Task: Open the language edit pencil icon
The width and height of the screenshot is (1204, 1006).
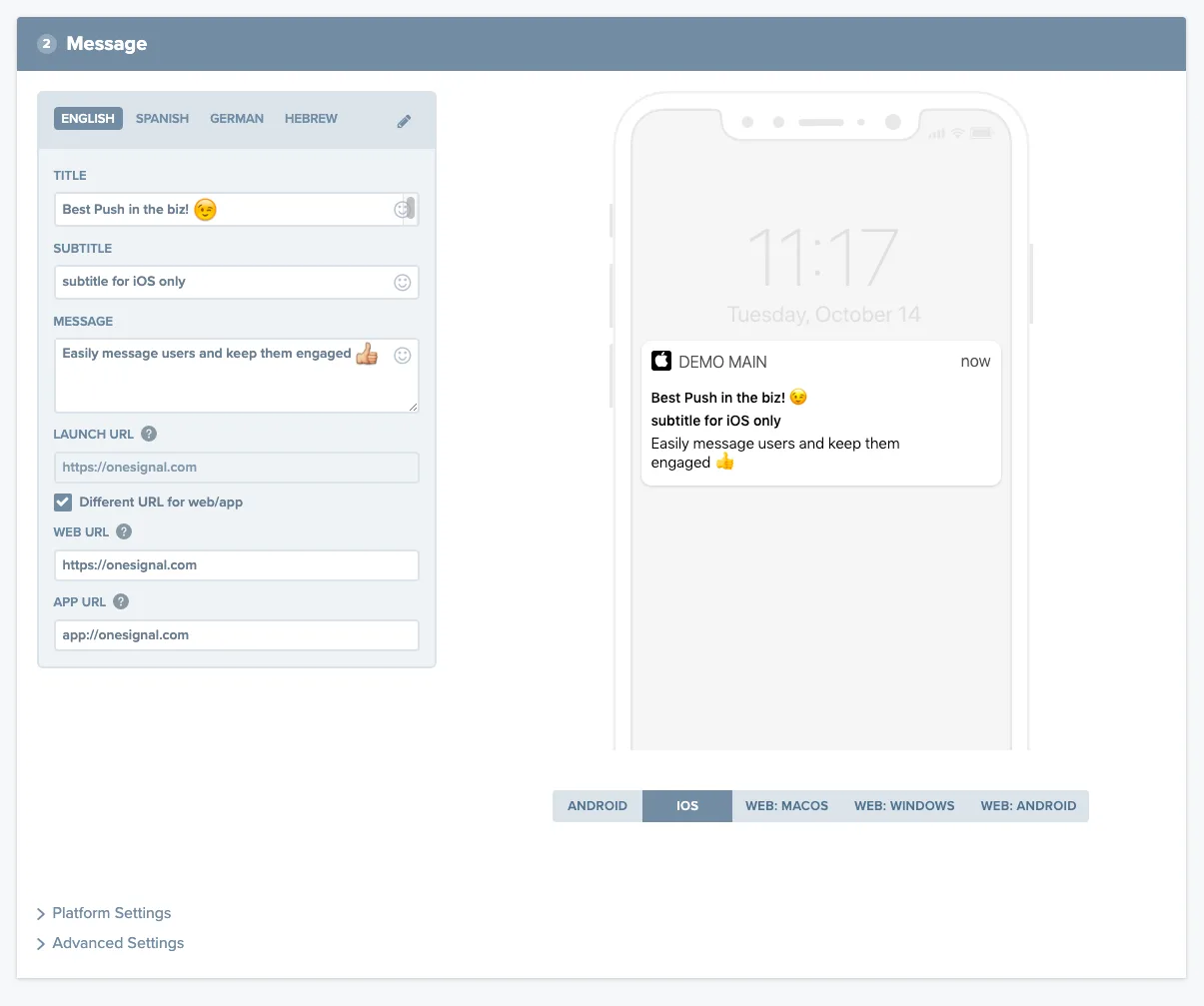Action: pyautogui.click(x=404, y=119)
